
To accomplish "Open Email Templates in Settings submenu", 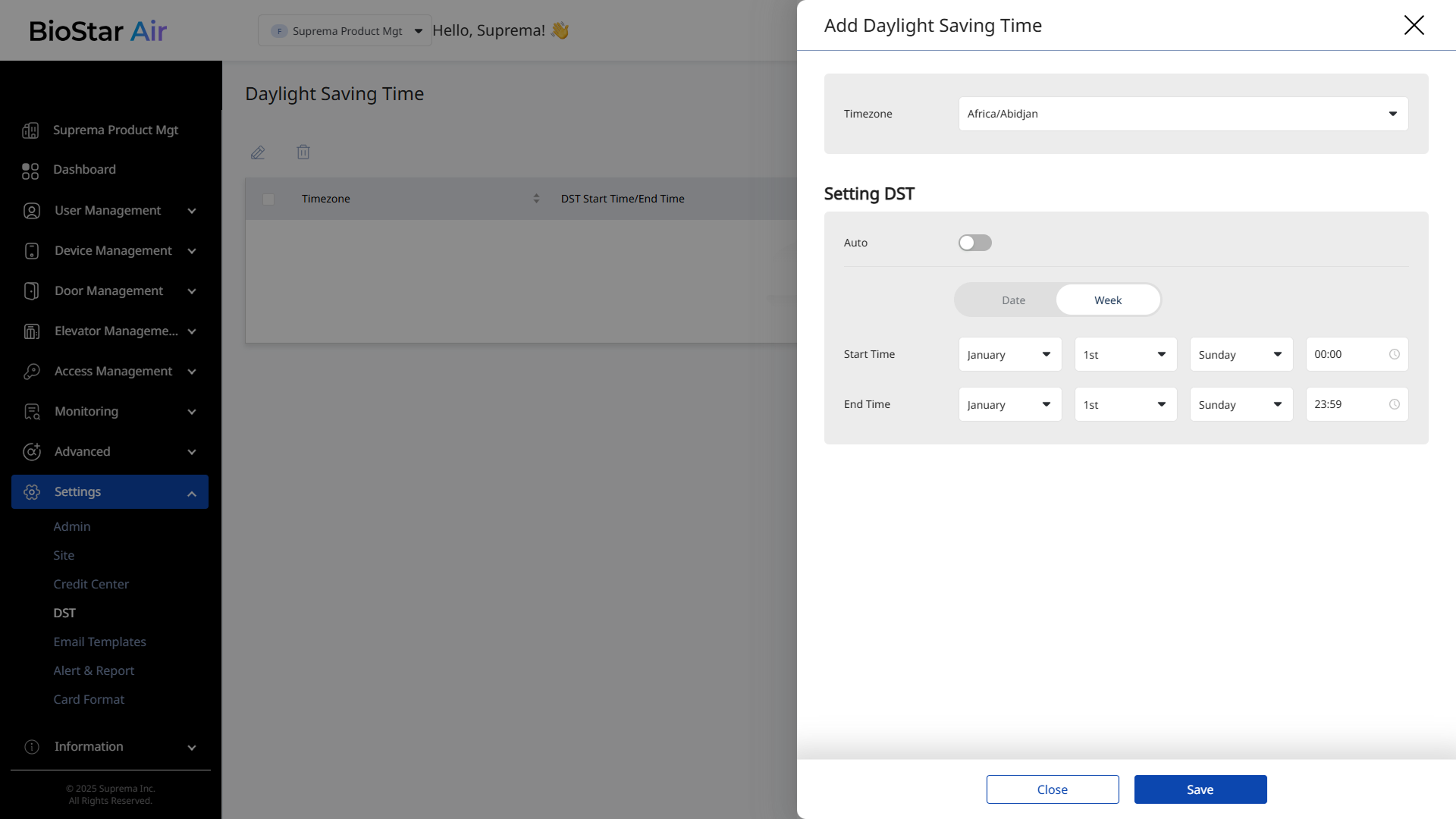I will coord(99,642).
